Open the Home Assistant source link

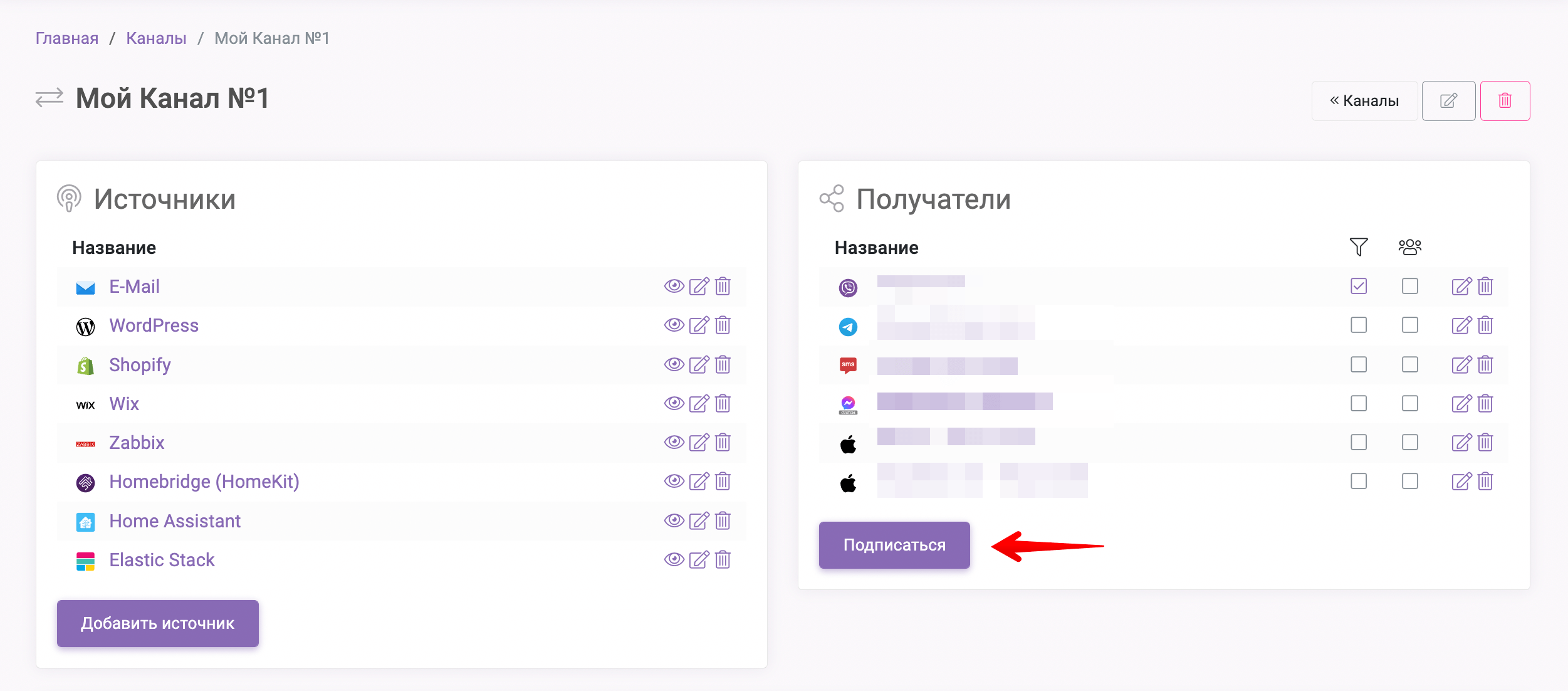175,521
